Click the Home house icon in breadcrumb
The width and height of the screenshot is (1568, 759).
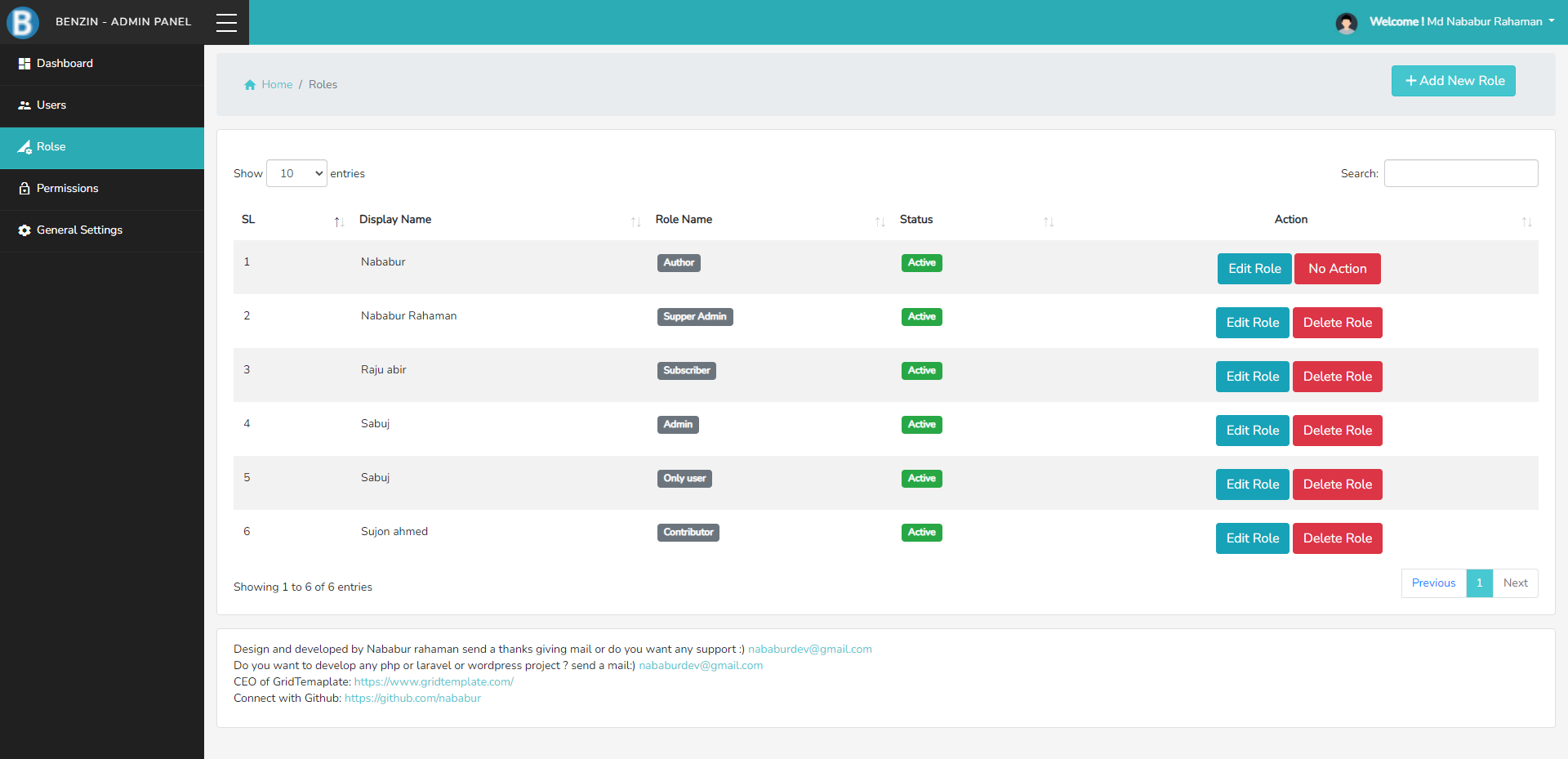tap(250, 85)
